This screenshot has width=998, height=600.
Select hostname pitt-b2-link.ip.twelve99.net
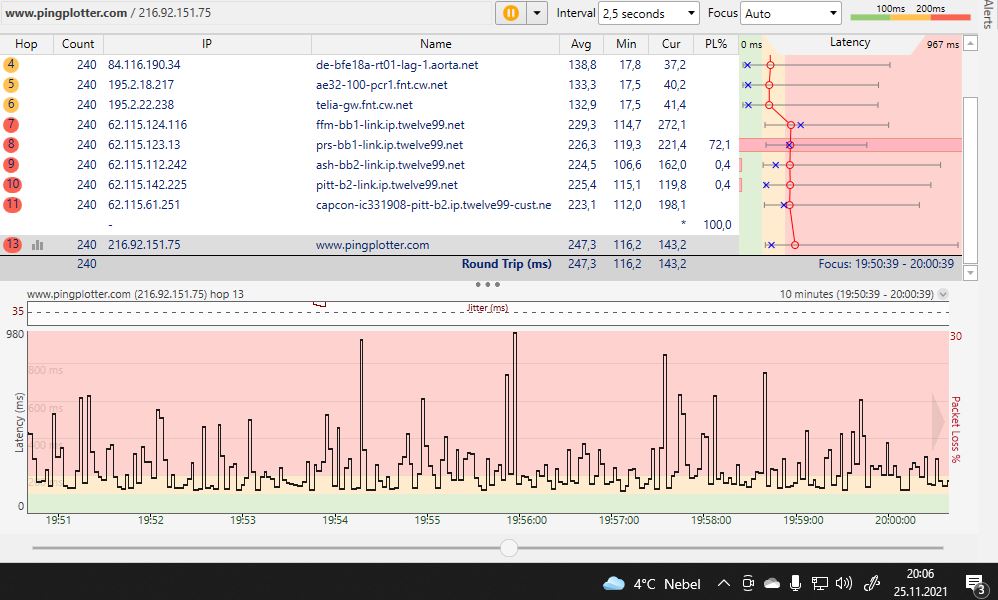(387, 185)
